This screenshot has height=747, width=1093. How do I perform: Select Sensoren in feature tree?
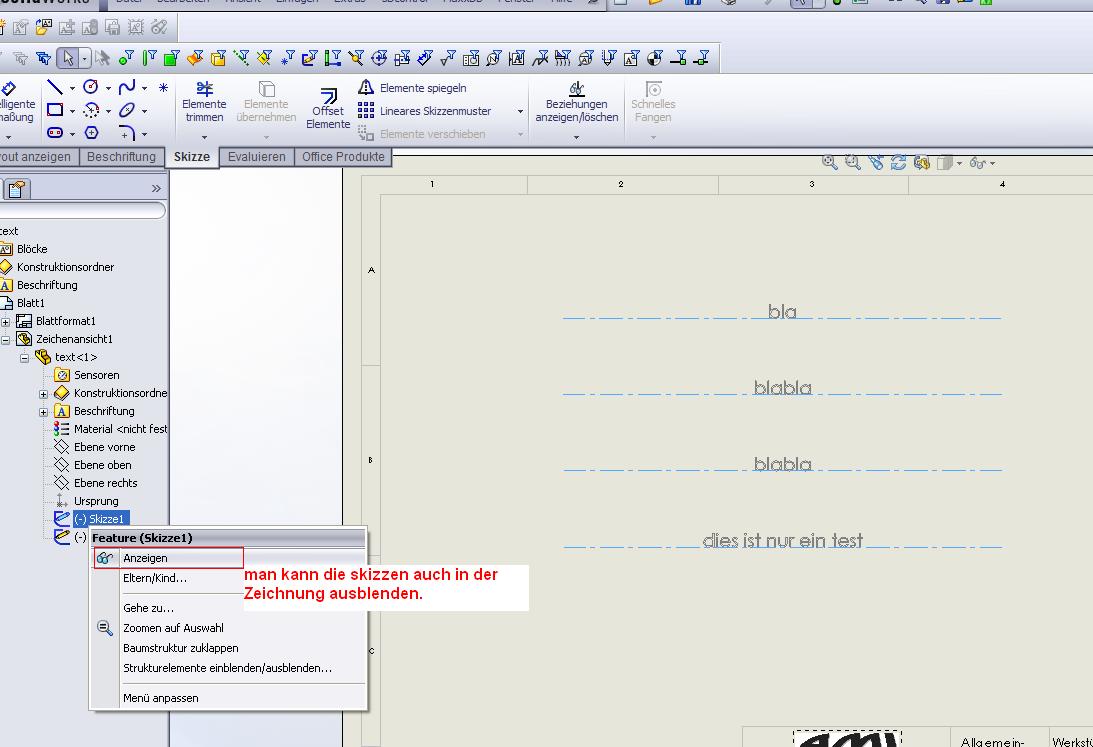coord(97,376)
